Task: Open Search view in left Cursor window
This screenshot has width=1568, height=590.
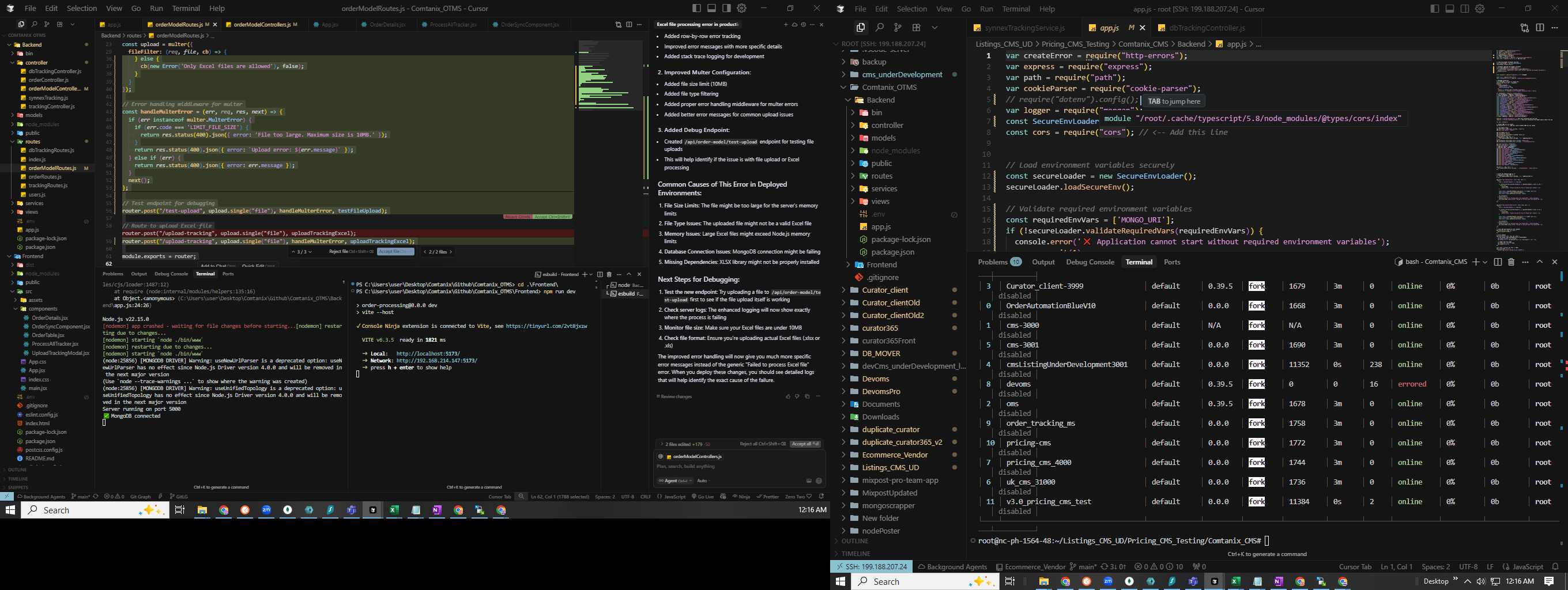Action: coord(34,24)
